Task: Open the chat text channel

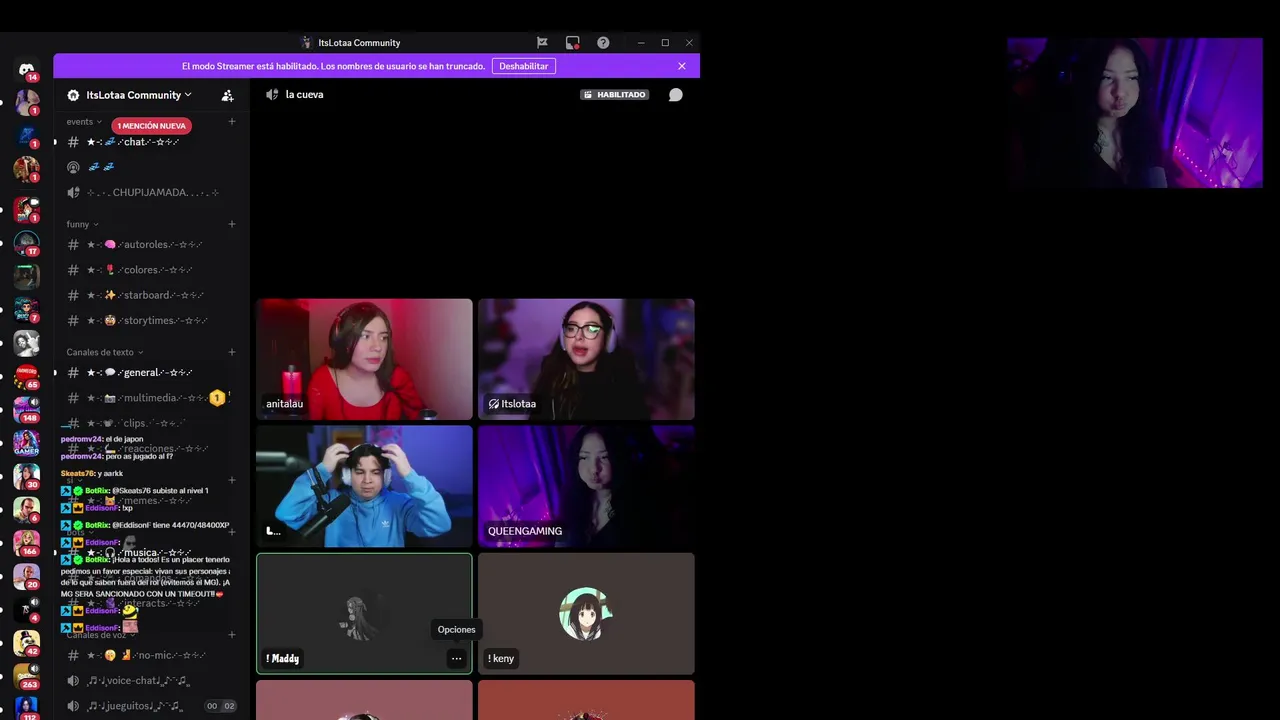Action: pos(150,142)
